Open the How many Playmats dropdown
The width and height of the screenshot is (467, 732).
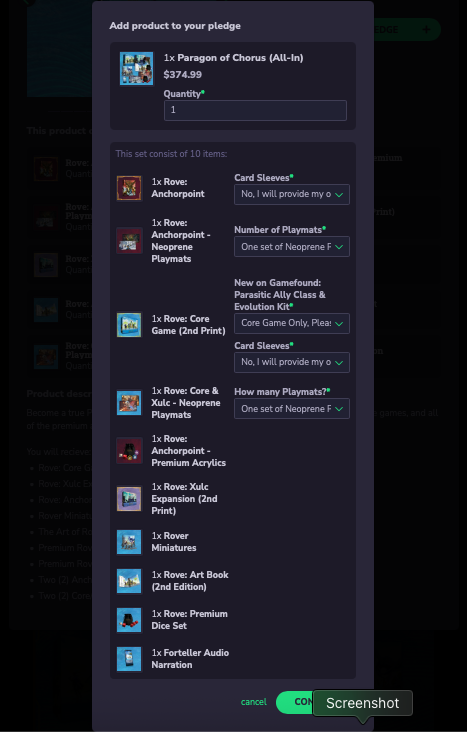[x=292, y=408]
